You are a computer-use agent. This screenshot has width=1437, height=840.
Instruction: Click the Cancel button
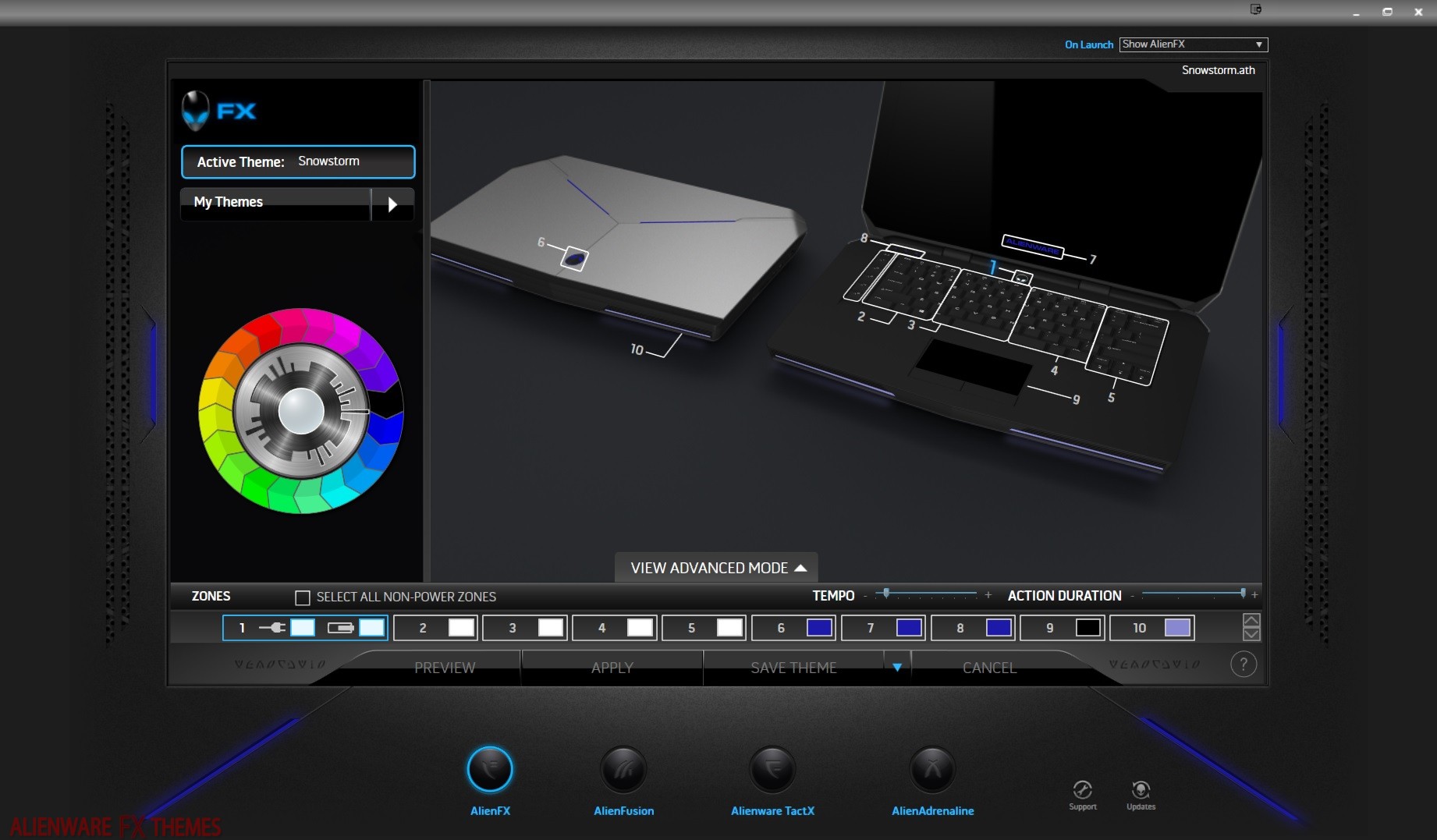coord(989,668)
